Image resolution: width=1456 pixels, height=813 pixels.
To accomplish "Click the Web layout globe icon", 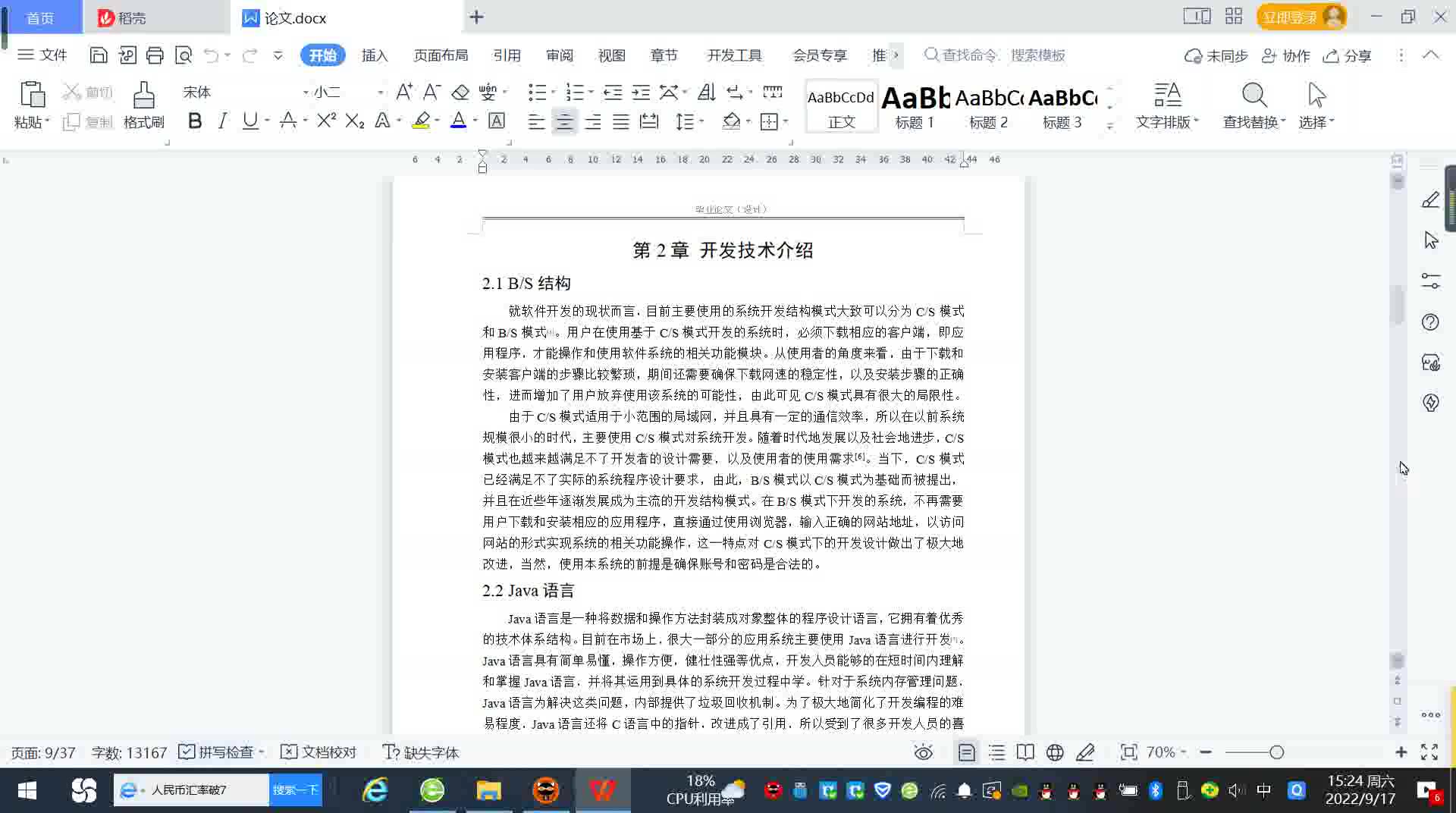I will pyautogui.click(x=1055, y=752).
